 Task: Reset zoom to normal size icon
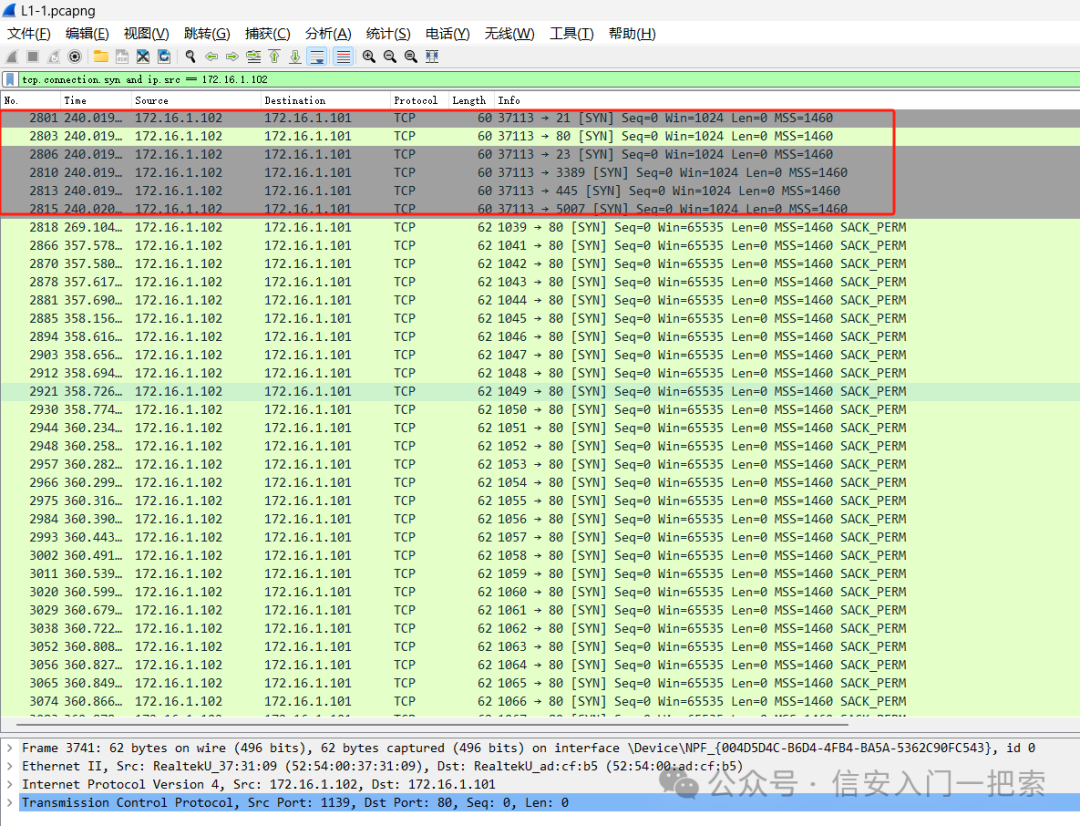411,56
